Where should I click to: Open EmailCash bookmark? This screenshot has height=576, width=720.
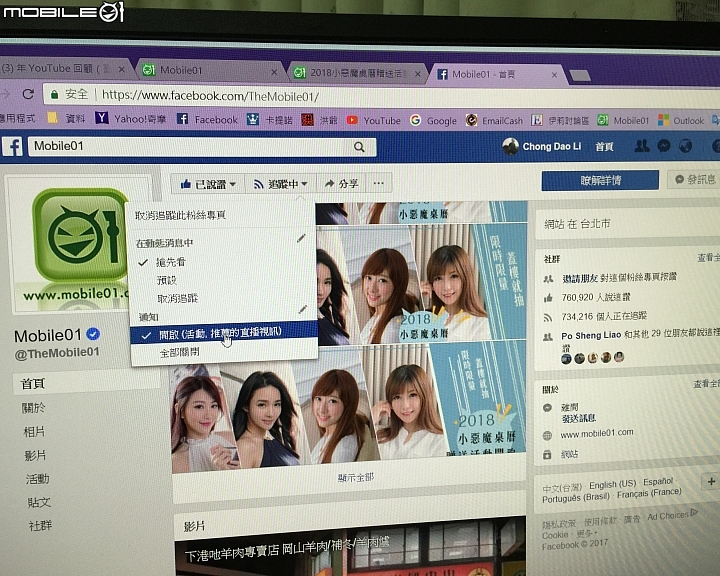494,121
